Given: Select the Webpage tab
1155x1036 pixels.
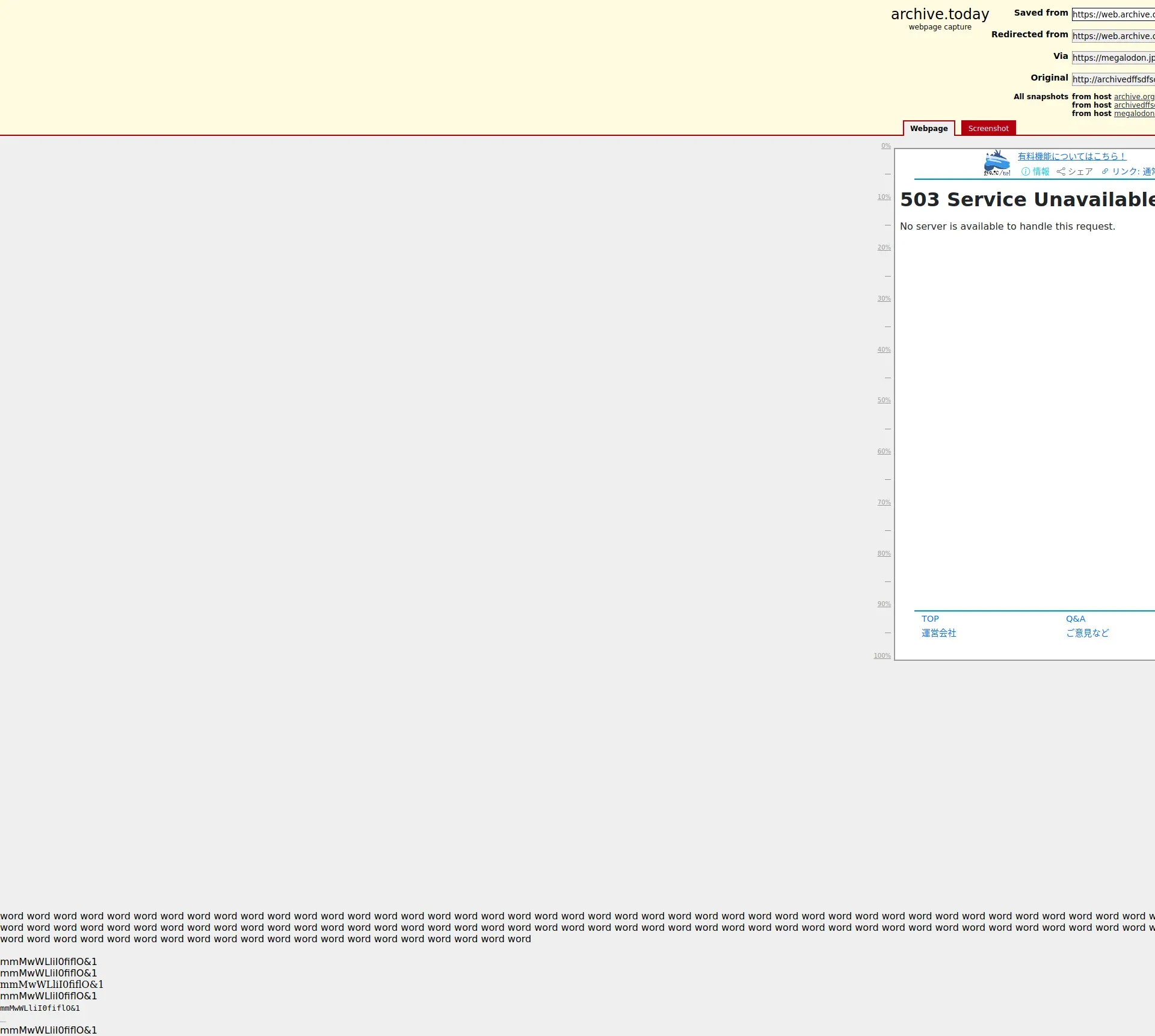Looking at the screenshot, I should 928,129.
